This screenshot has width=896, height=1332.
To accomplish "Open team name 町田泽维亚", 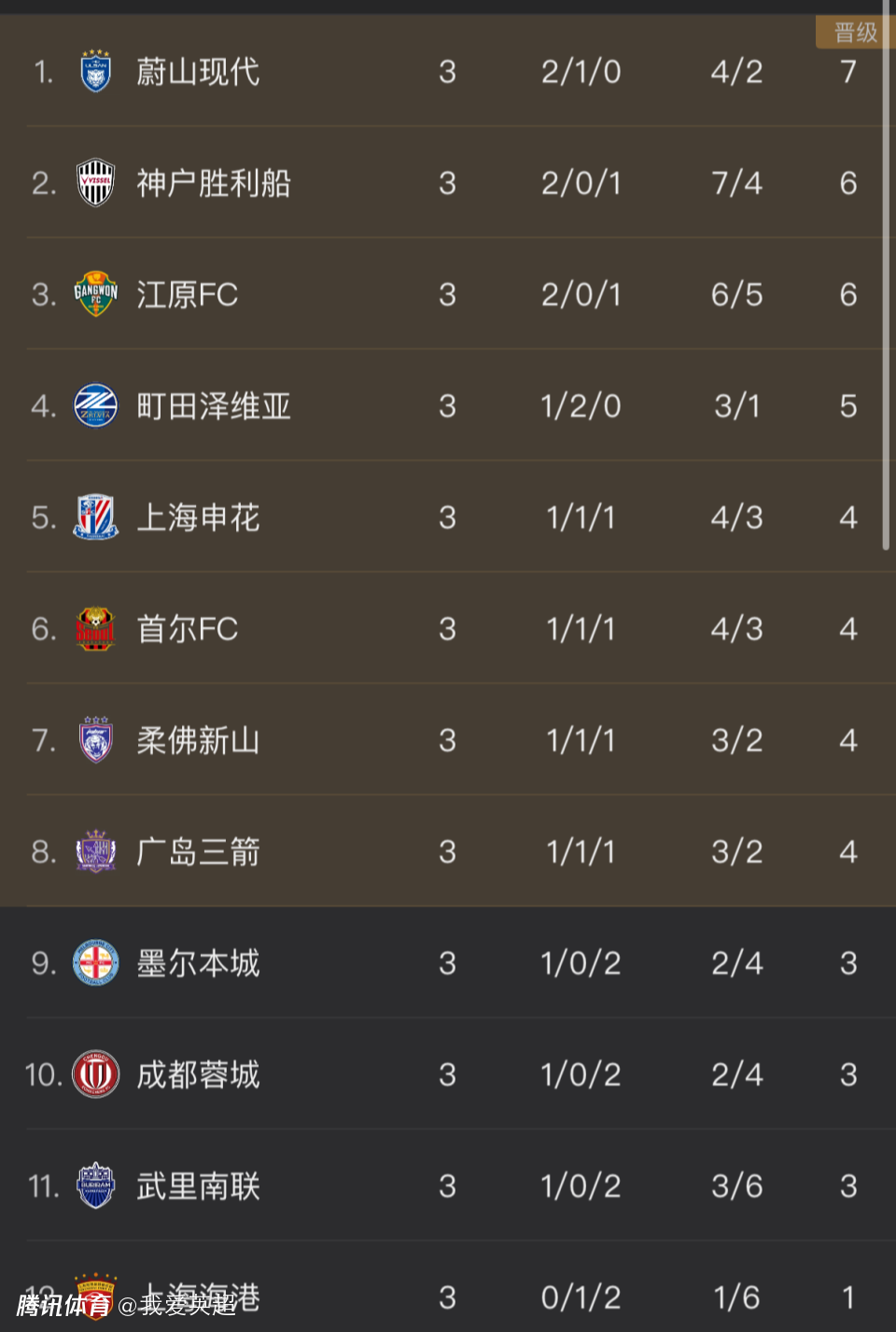I will point(214,406).
